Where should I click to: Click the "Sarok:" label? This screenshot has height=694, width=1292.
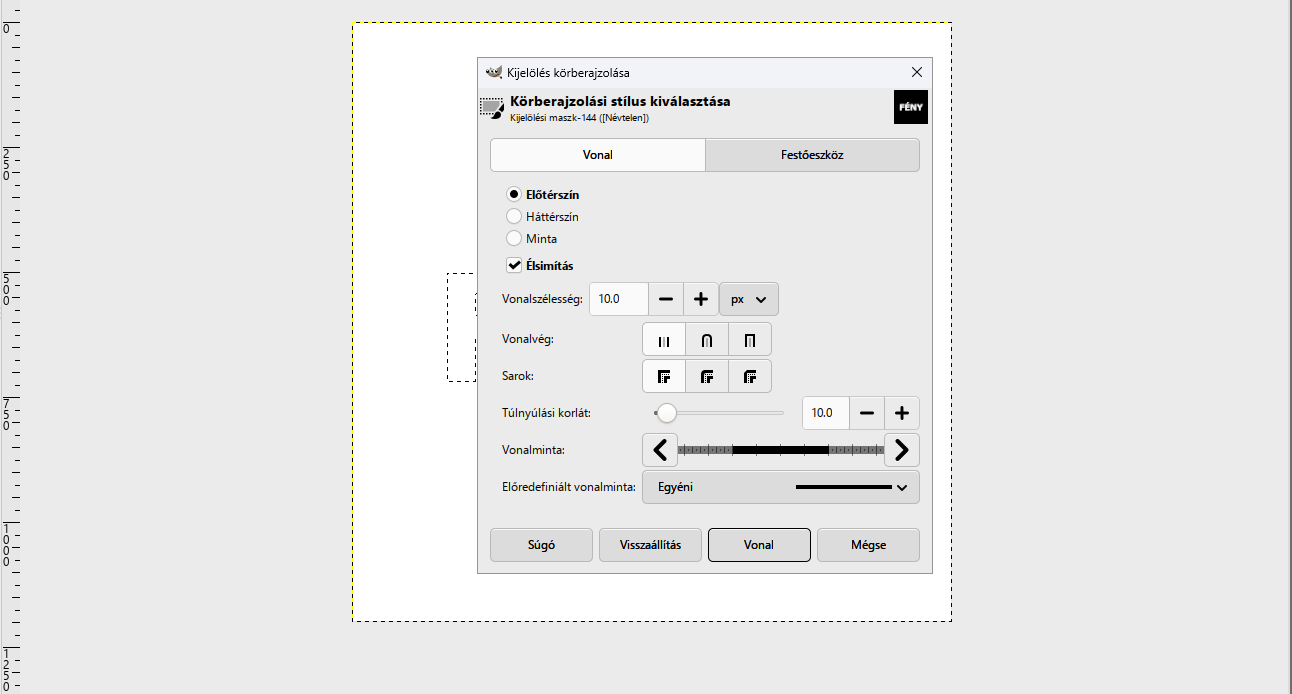coord(518,376)
